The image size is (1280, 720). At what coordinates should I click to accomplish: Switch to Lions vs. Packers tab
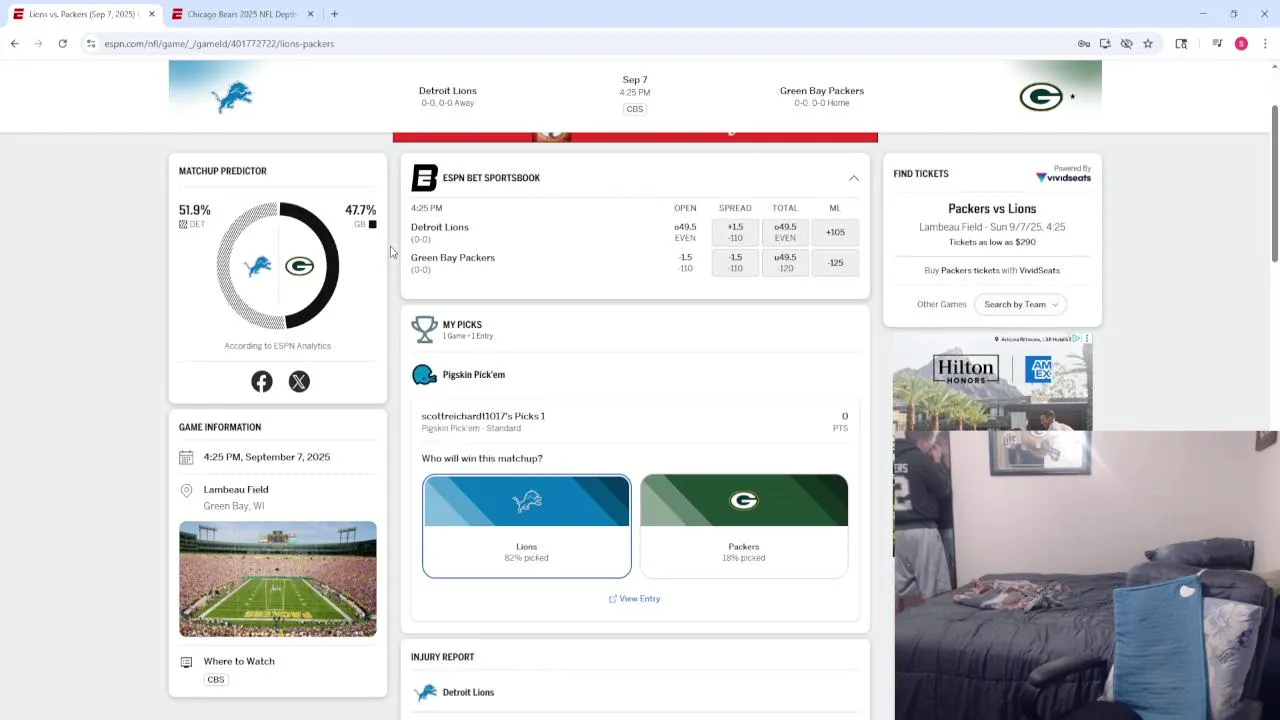tap(81, 14)
